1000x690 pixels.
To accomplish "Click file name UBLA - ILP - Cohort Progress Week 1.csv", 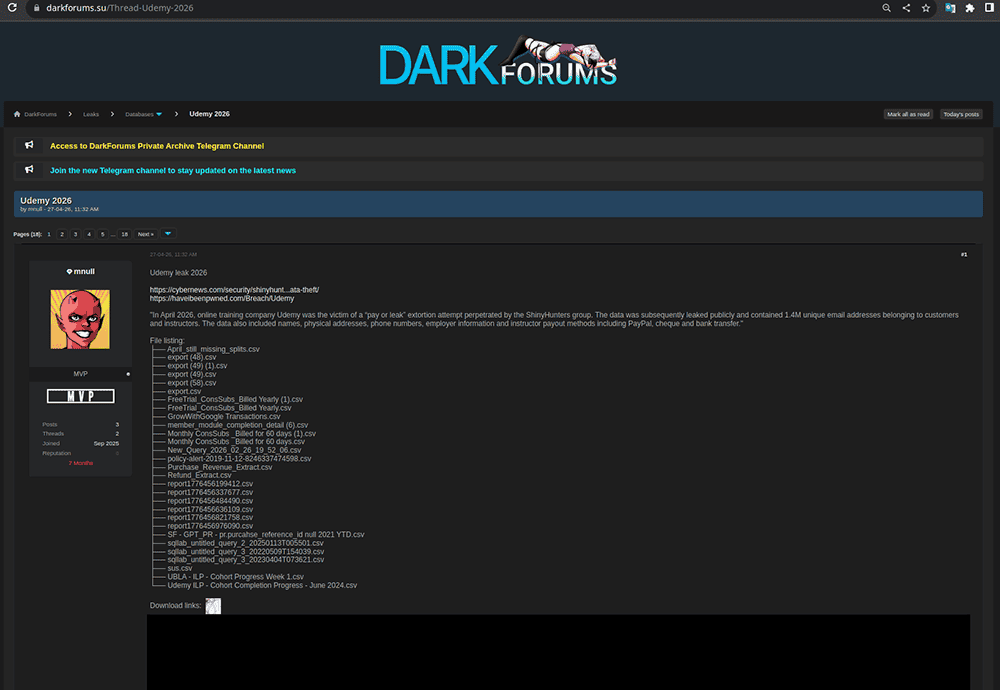I will (x=235, y=576).
